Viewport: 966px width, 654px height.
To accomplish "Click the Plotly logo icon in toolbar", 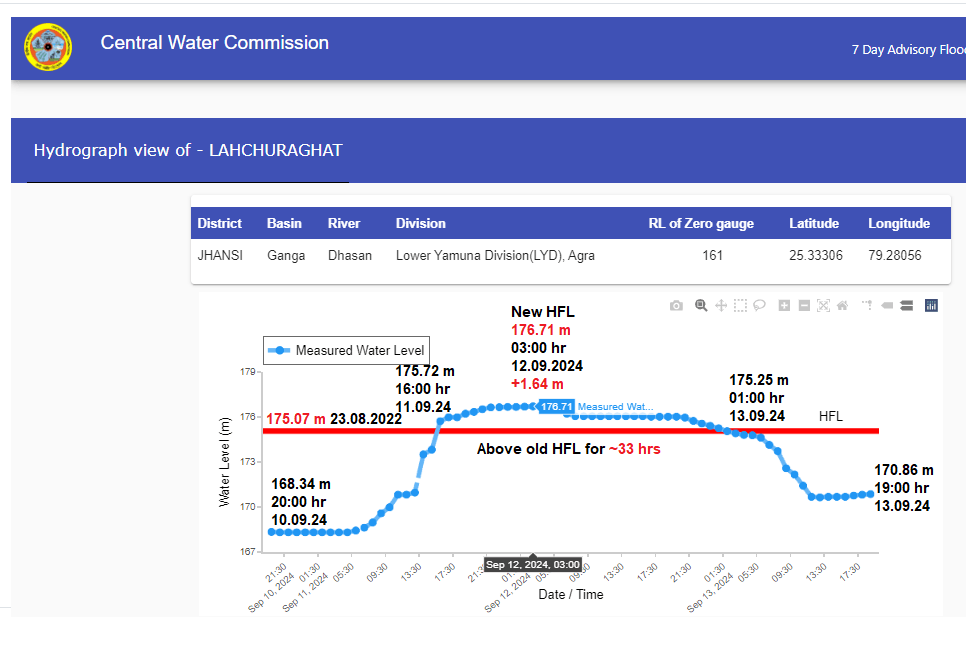I will (931, 306).
